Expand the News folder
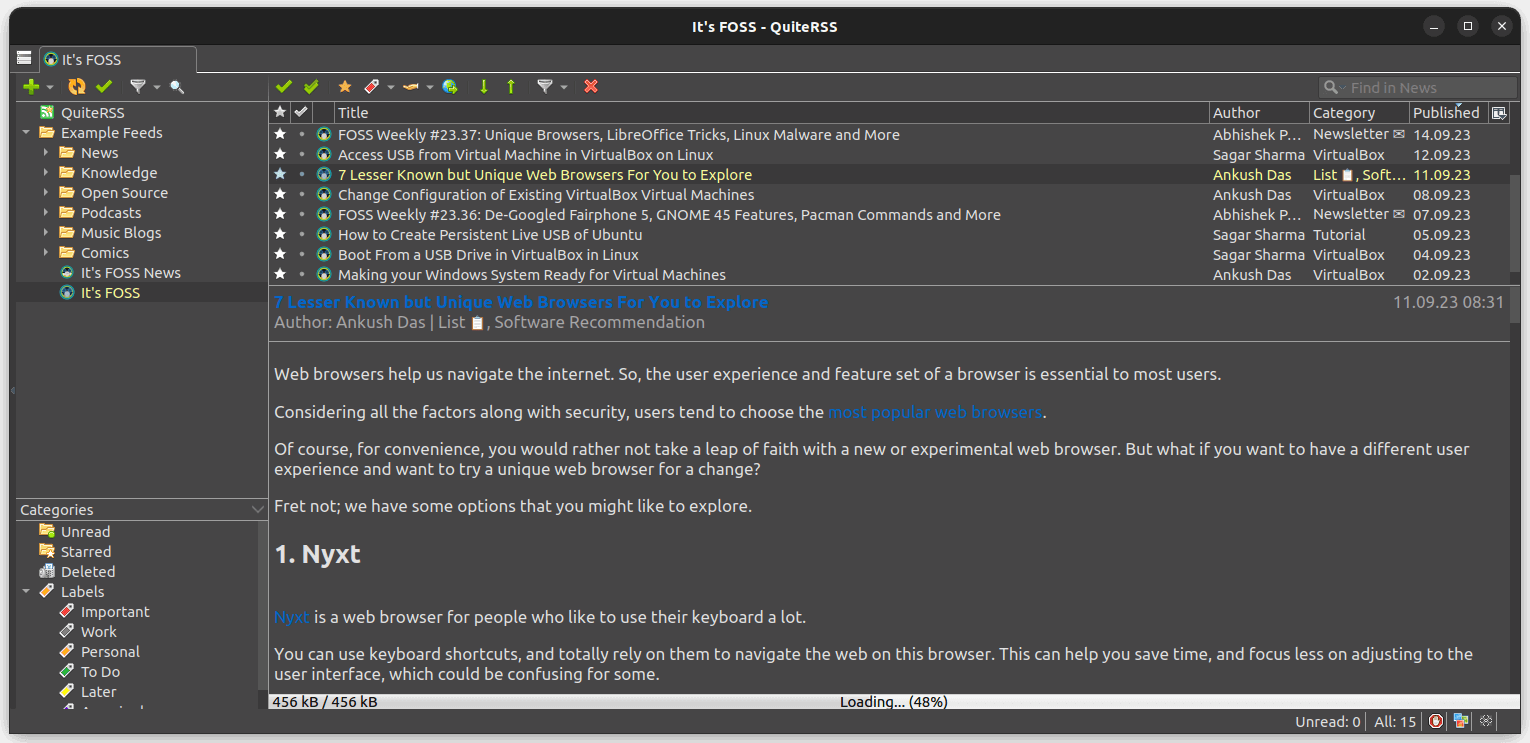1530x743 pixels. (x=46, y=153)
